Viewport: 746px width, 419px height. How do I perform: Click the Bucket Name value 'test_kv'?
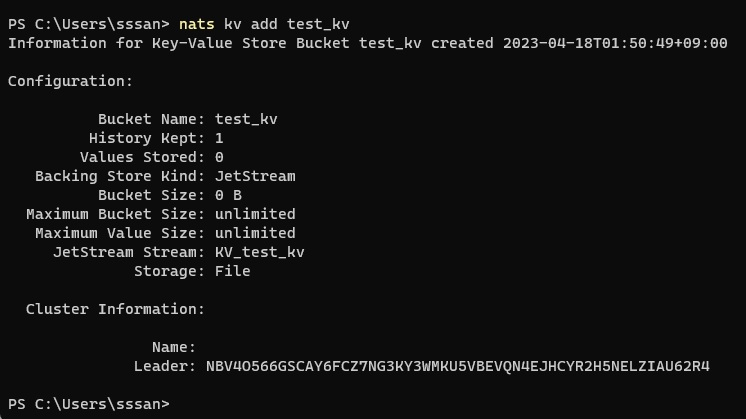[x=246, y=119]
